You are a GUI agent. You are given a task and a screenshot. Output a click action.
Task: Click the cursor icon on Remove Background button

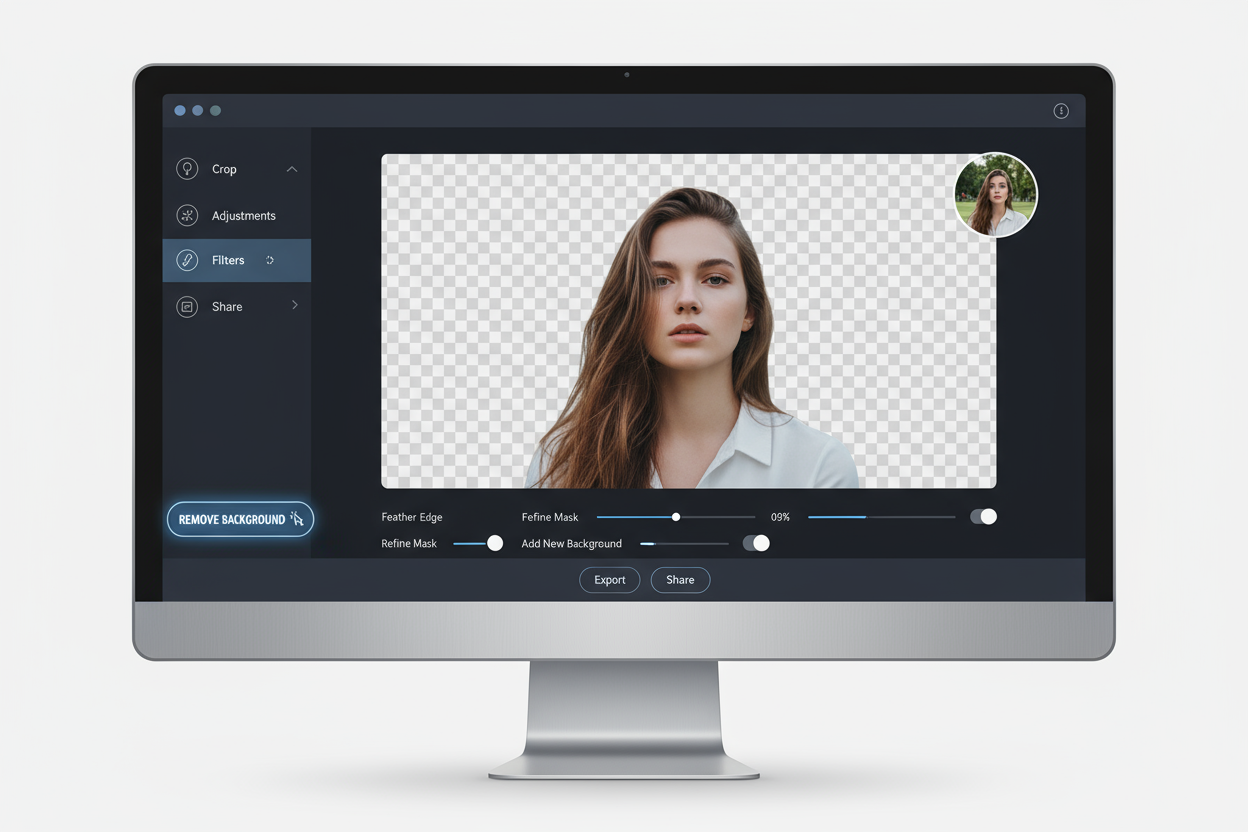point(297,519)
